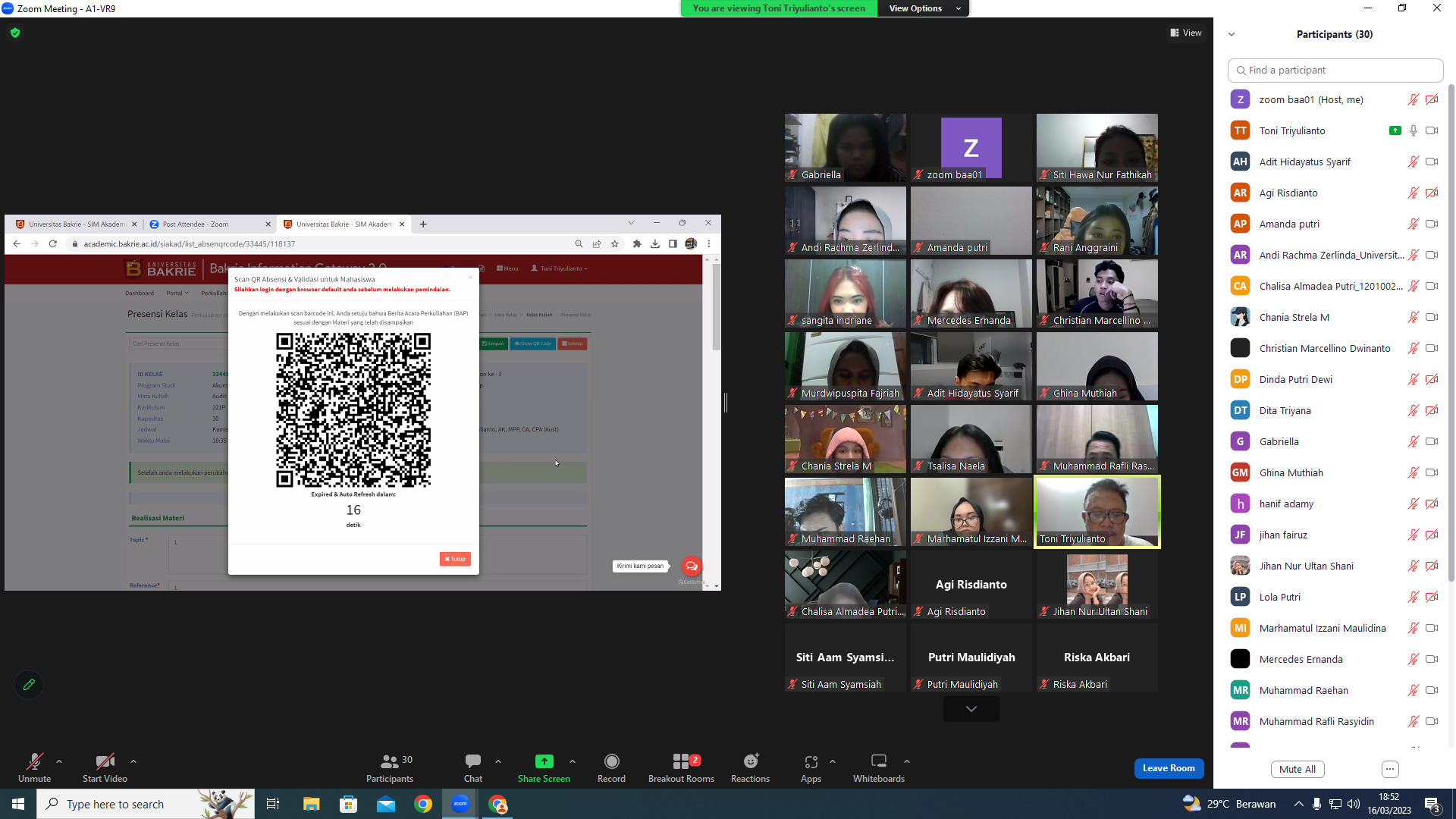Open the Menu item in Bakrie header
The image size is (1456, 819).
(x=507, y=268)
